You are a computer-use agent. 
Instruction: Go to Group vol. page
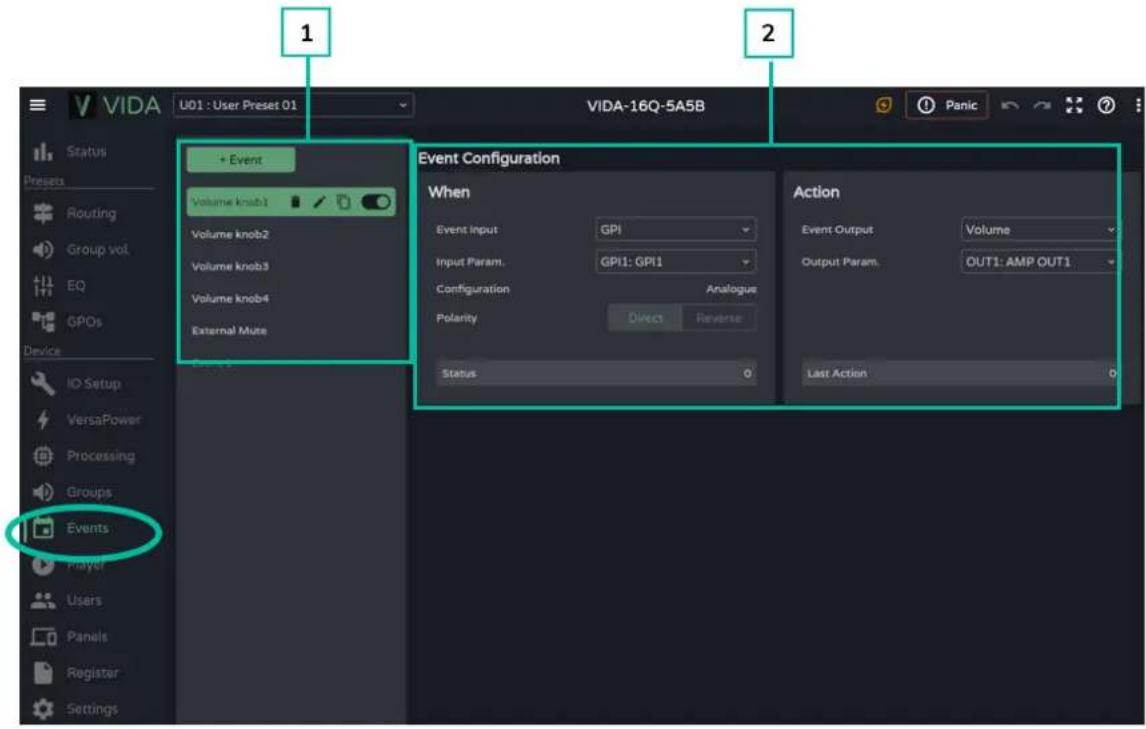(x=81, y=249)
